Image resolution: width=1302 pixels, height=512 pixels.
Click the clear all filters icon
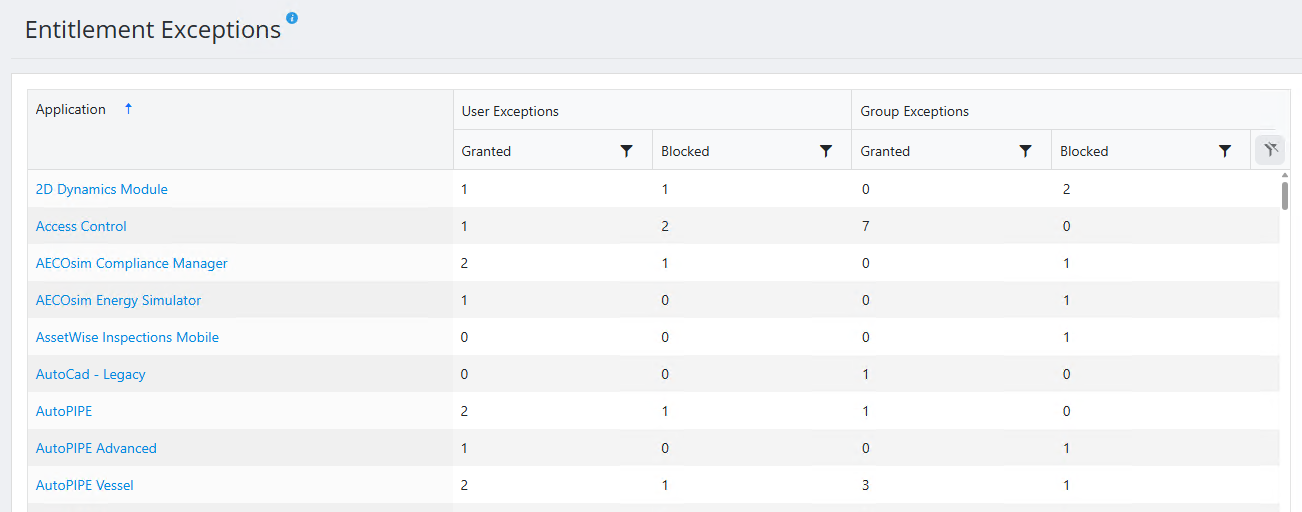[1270, 151]
